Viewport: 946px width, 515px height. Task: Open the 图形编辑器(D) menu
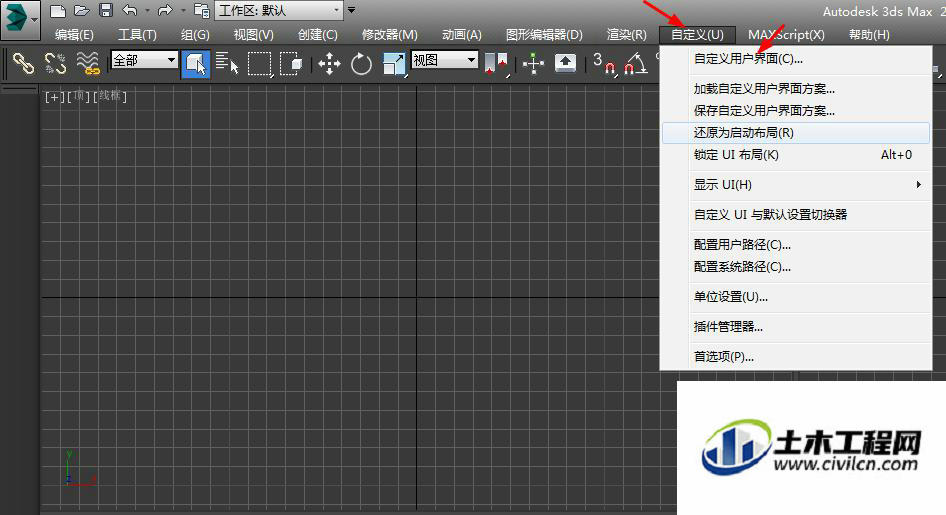pos(544,34)
